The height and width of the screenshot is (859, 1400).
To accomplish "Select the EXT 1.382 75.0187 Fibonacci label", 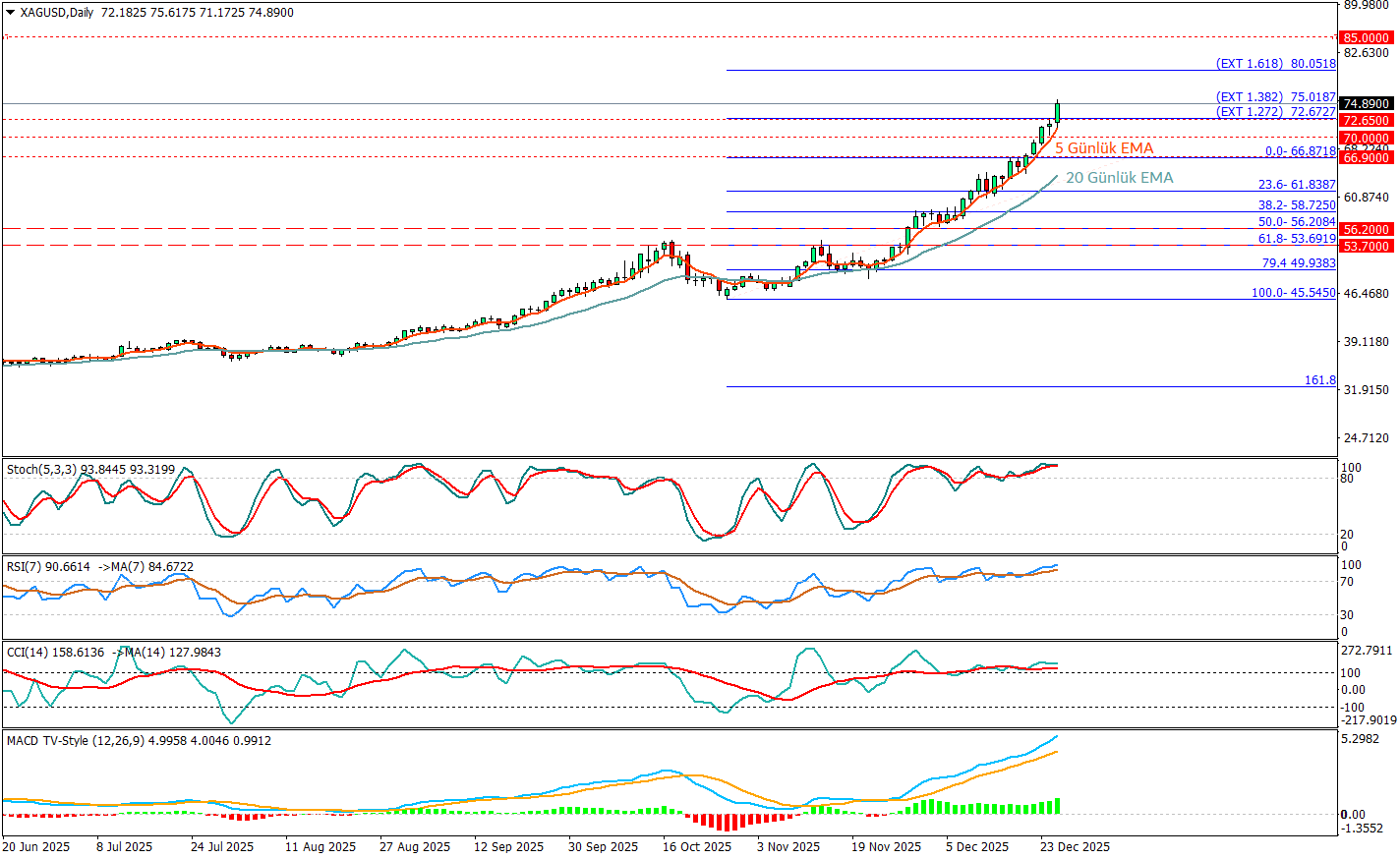I will coord(1275,97).
